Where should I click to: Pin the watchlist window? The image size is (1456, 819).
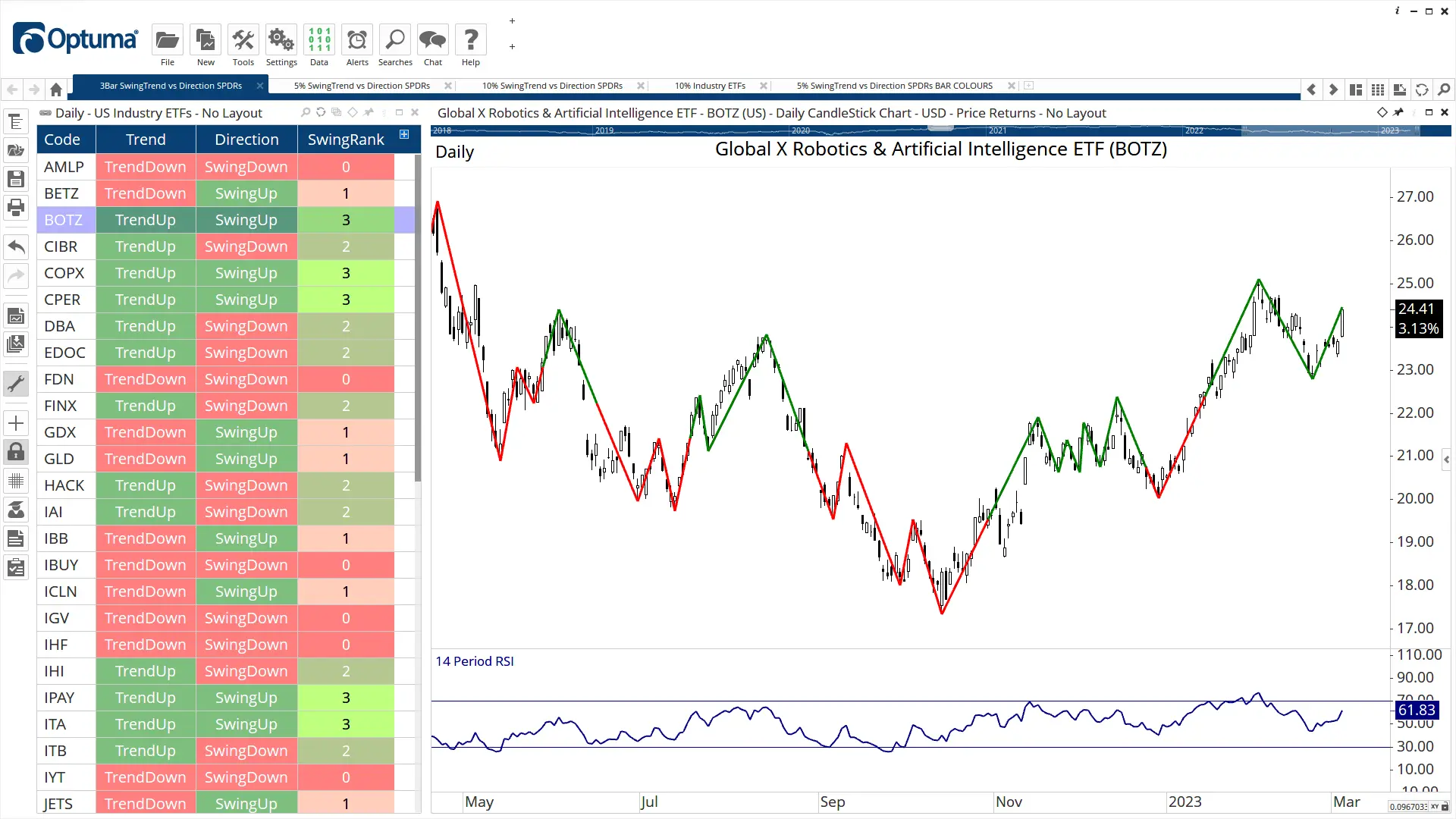point(369,112)
